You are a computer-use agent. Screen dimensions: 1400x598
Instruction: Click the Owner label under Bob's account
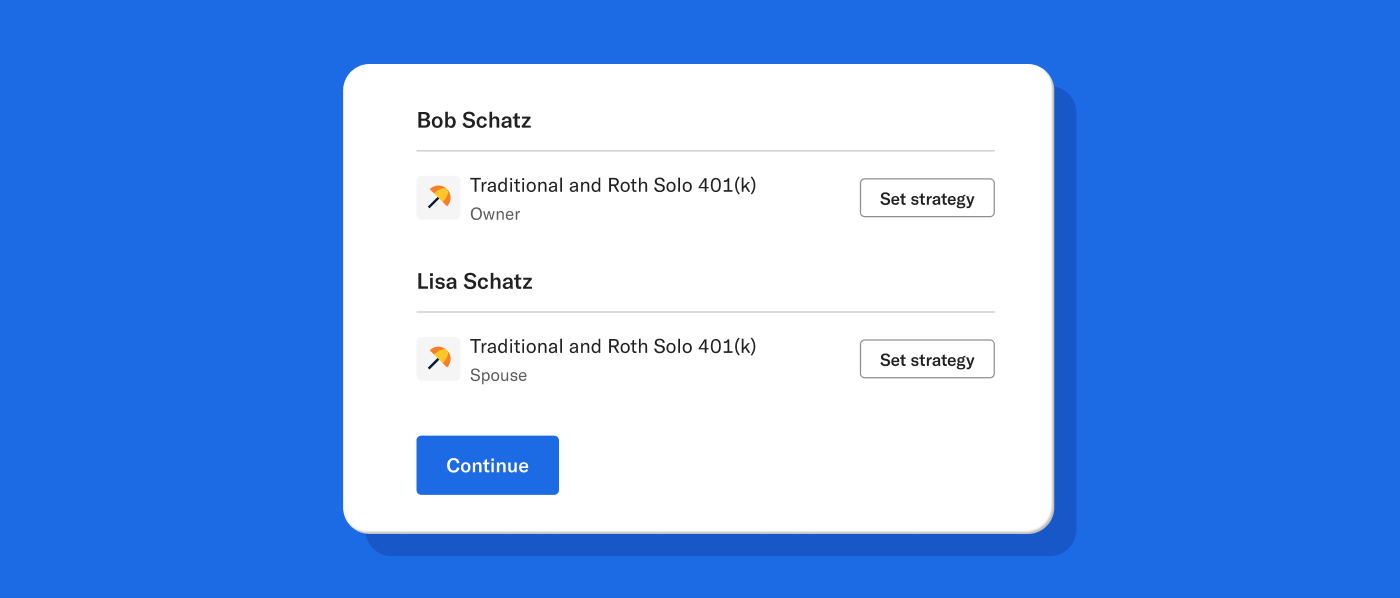[x=495, y=214]
